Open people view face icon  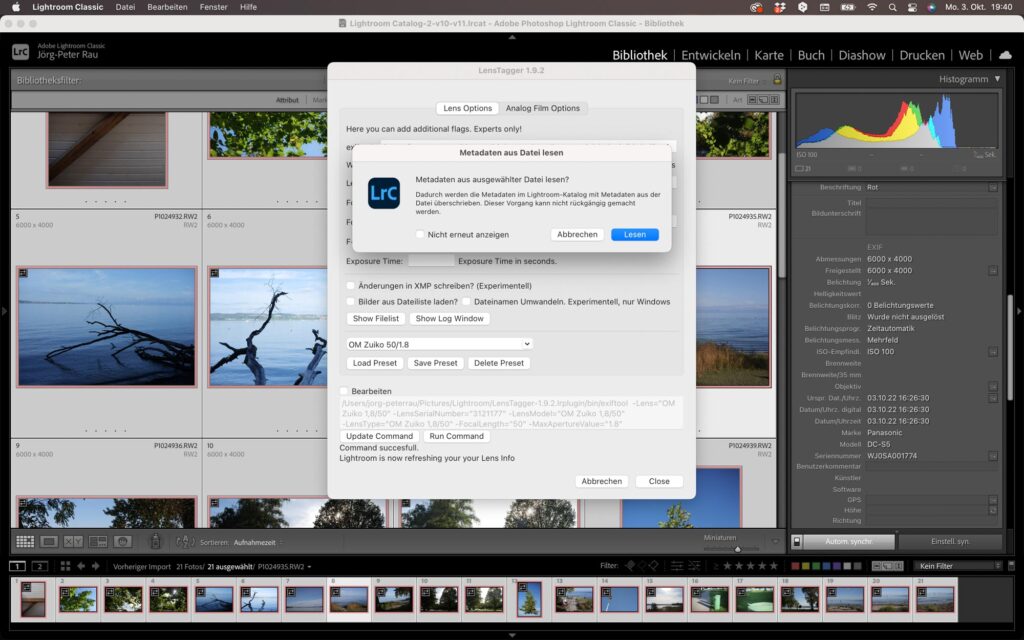click(123, 541)
